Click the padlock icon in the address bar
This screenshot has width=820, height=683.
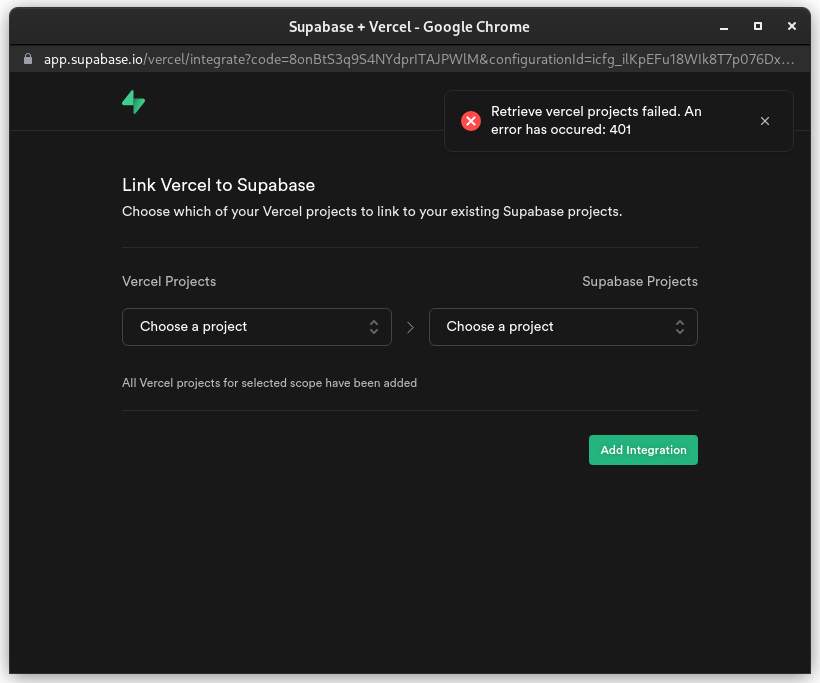pos(27,59)
